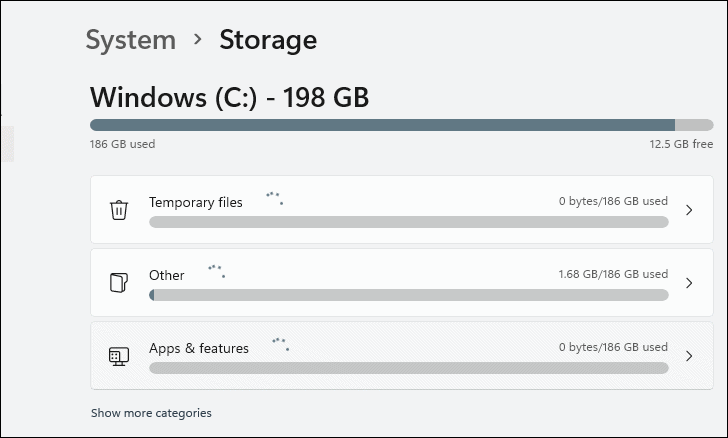Open the Other storage category label

coord(167,275)
